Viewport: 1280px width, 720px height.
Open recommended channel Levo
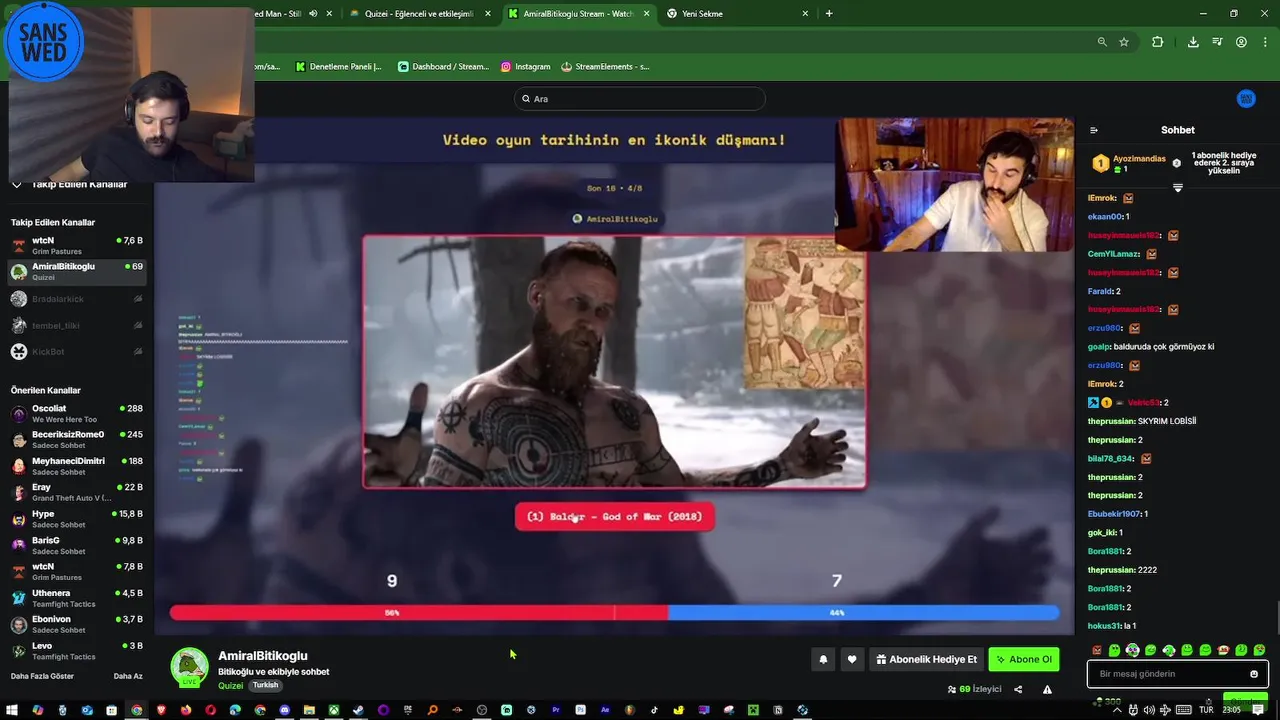tap(77, 650)
